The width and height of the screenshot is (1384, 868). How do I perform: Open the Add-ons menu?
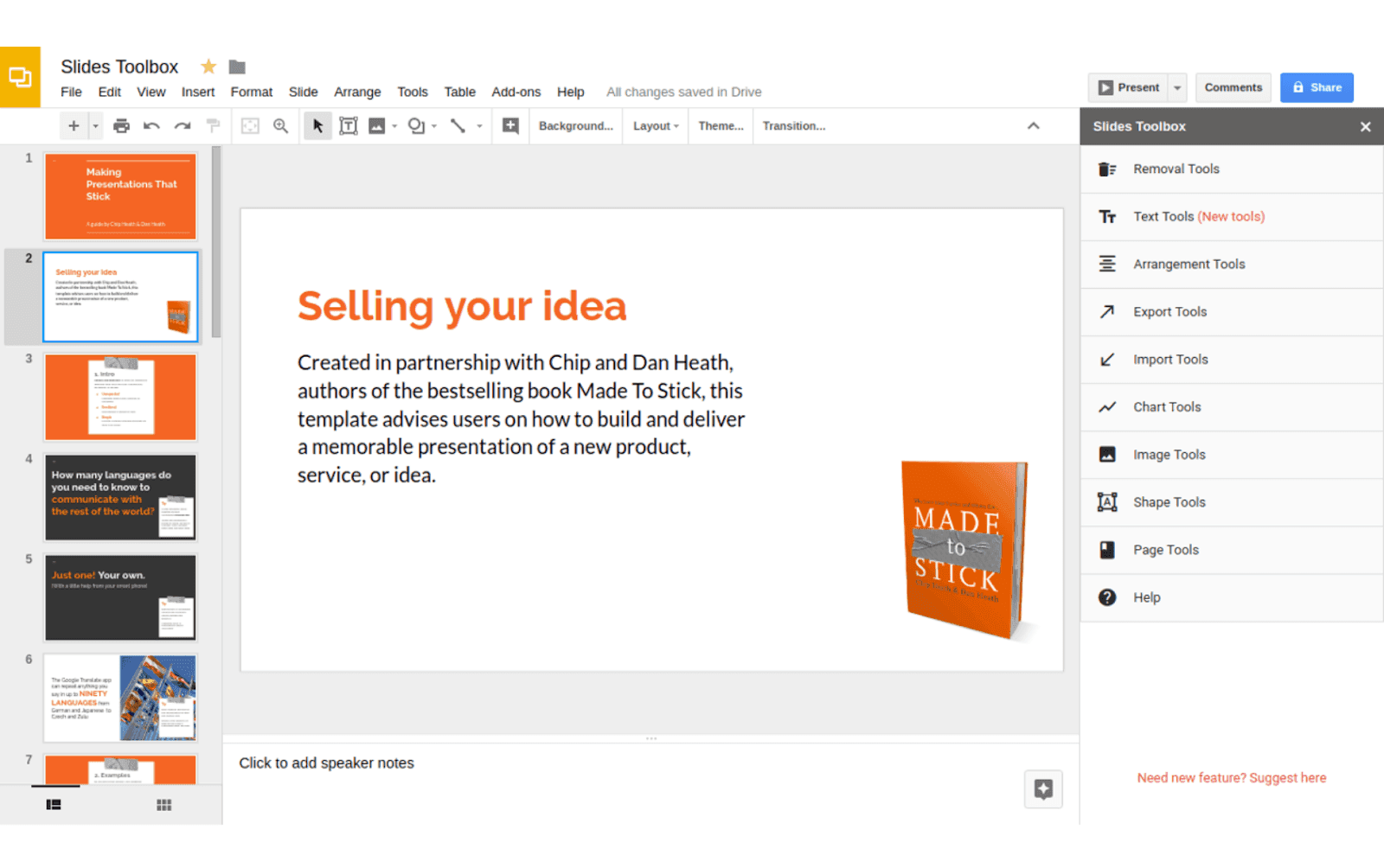(516, 92)
